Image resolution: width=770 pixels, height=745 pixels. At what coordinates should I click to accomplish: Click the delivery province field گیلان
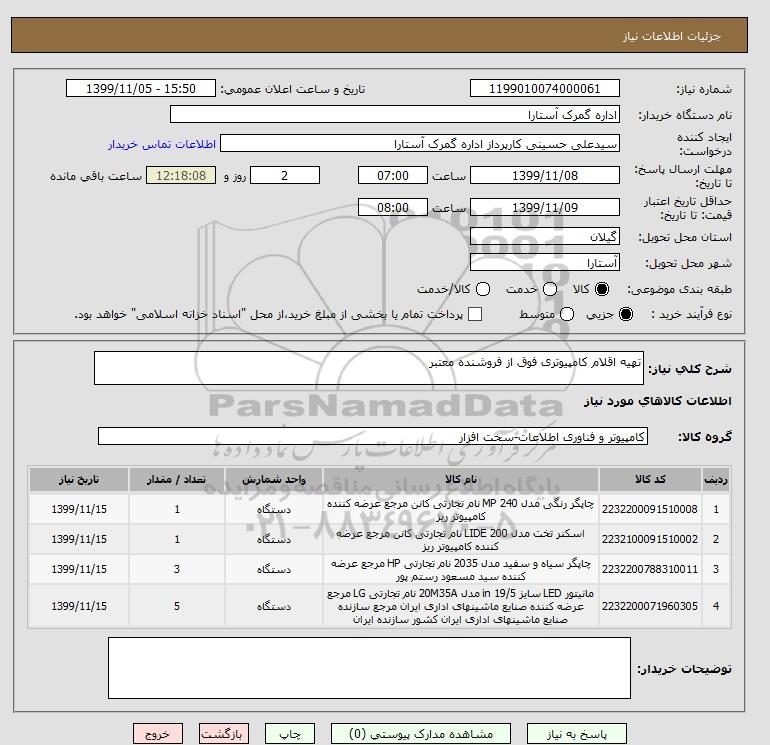[545, 237]
